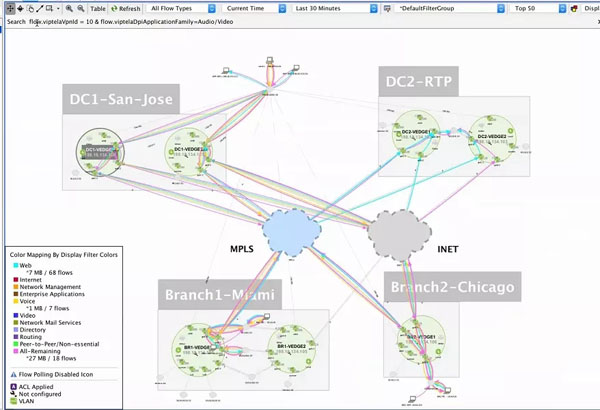Open the Last 30 Minutes dropdown

click(335, 8)
